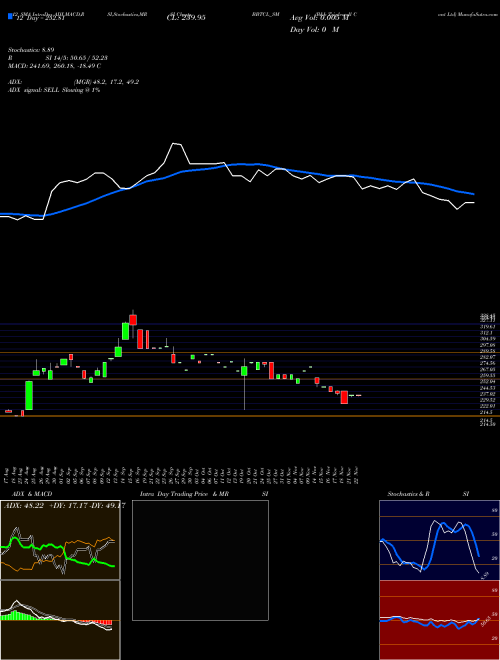
Task: Click the red MACD histogram bars
Action: click(101, 622)
